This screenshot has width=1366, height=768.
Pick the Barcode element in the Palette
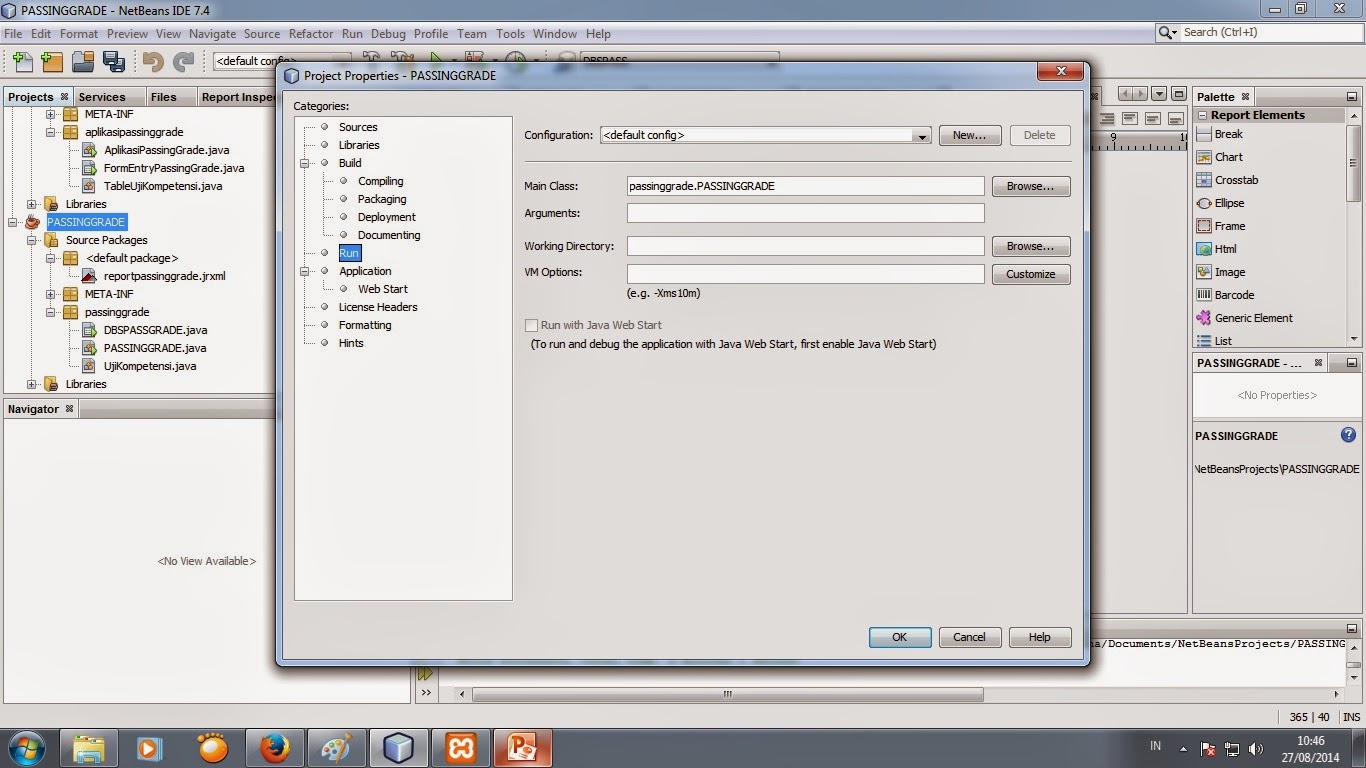click(1234, 295)
